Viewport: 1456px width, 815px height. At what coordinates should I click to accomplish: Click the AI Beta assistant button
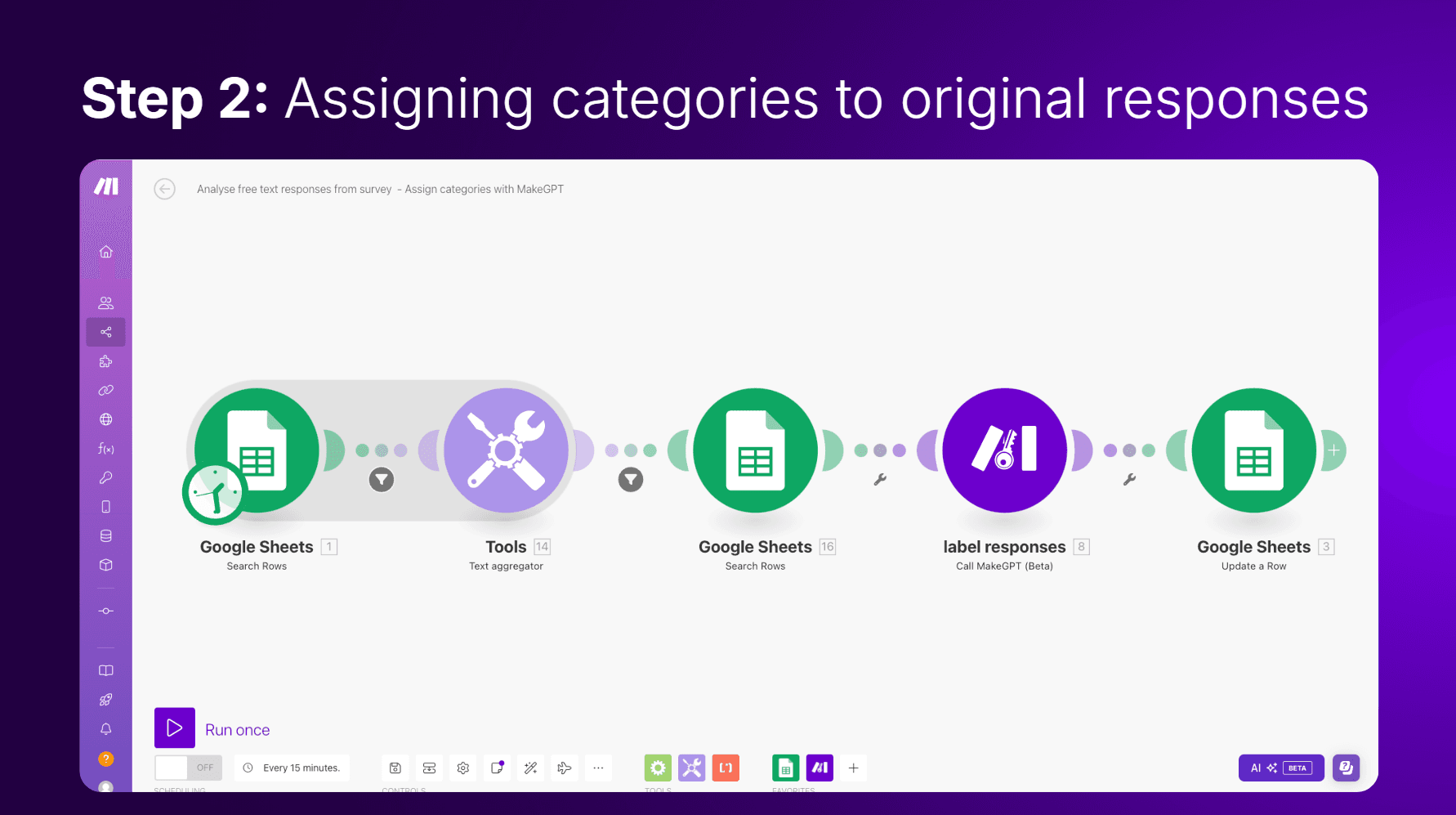[1280, 768]
